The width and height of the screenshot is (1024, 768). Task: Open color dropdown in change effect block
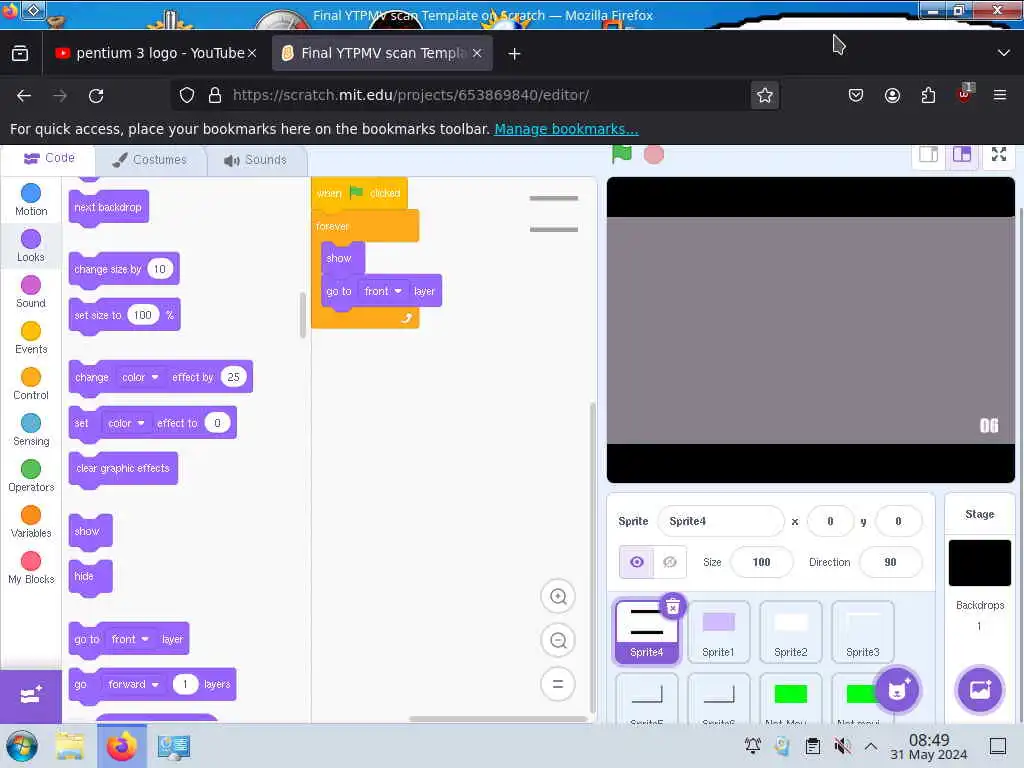coord(140,377)
